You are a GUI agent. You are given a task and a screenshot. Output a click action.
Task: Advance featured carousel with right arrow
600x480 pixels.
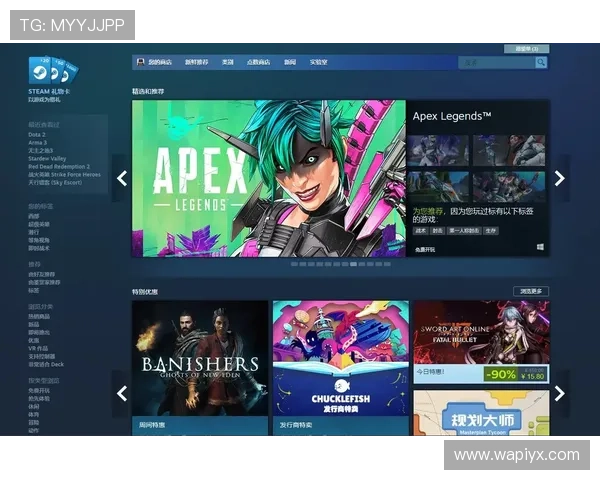pyautogui.click(x=559, y=178)
